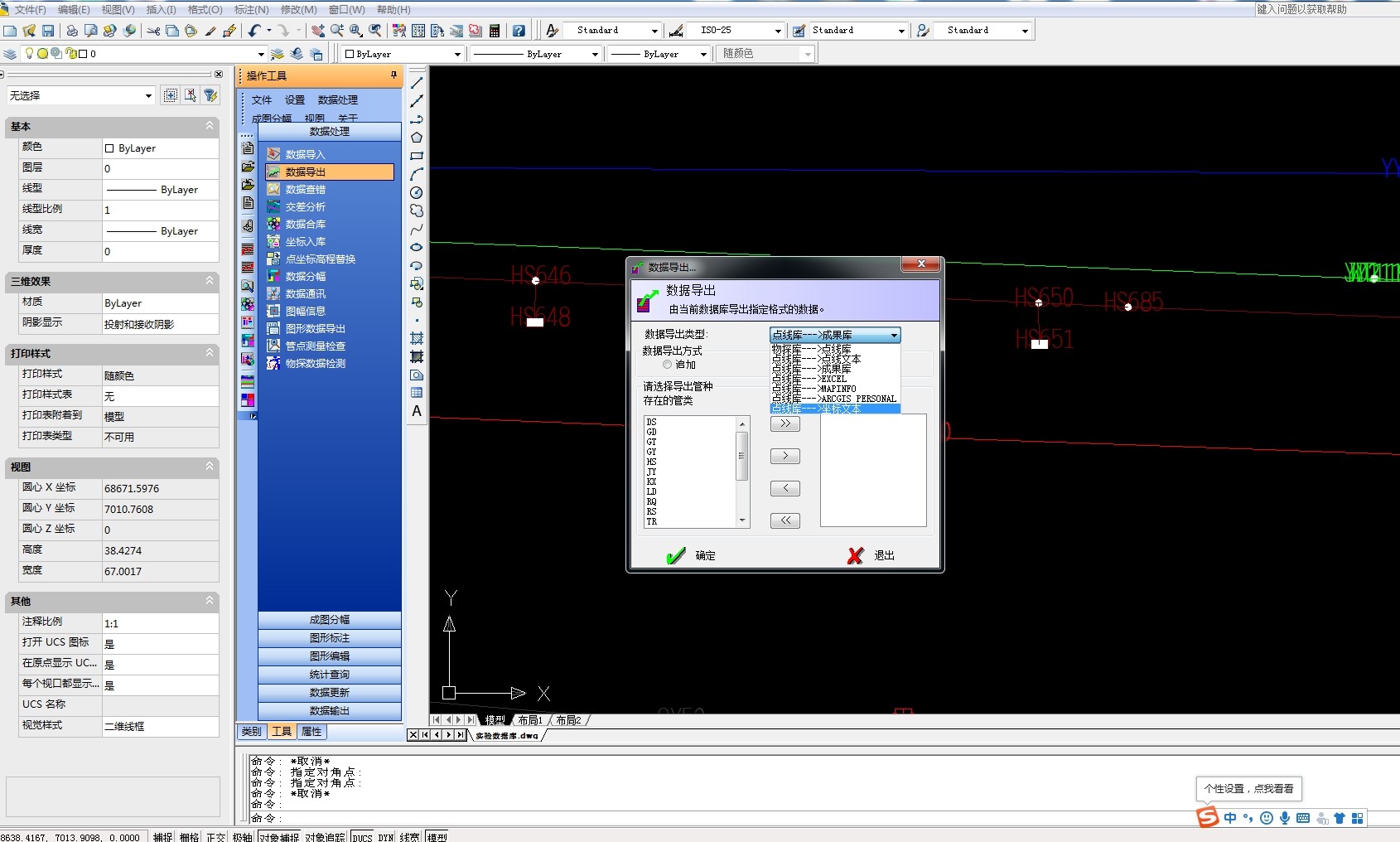Toggle 捕捉 snap in the status bar
Viewport: 1400px width, 842px height.
(x=162, y=837)
